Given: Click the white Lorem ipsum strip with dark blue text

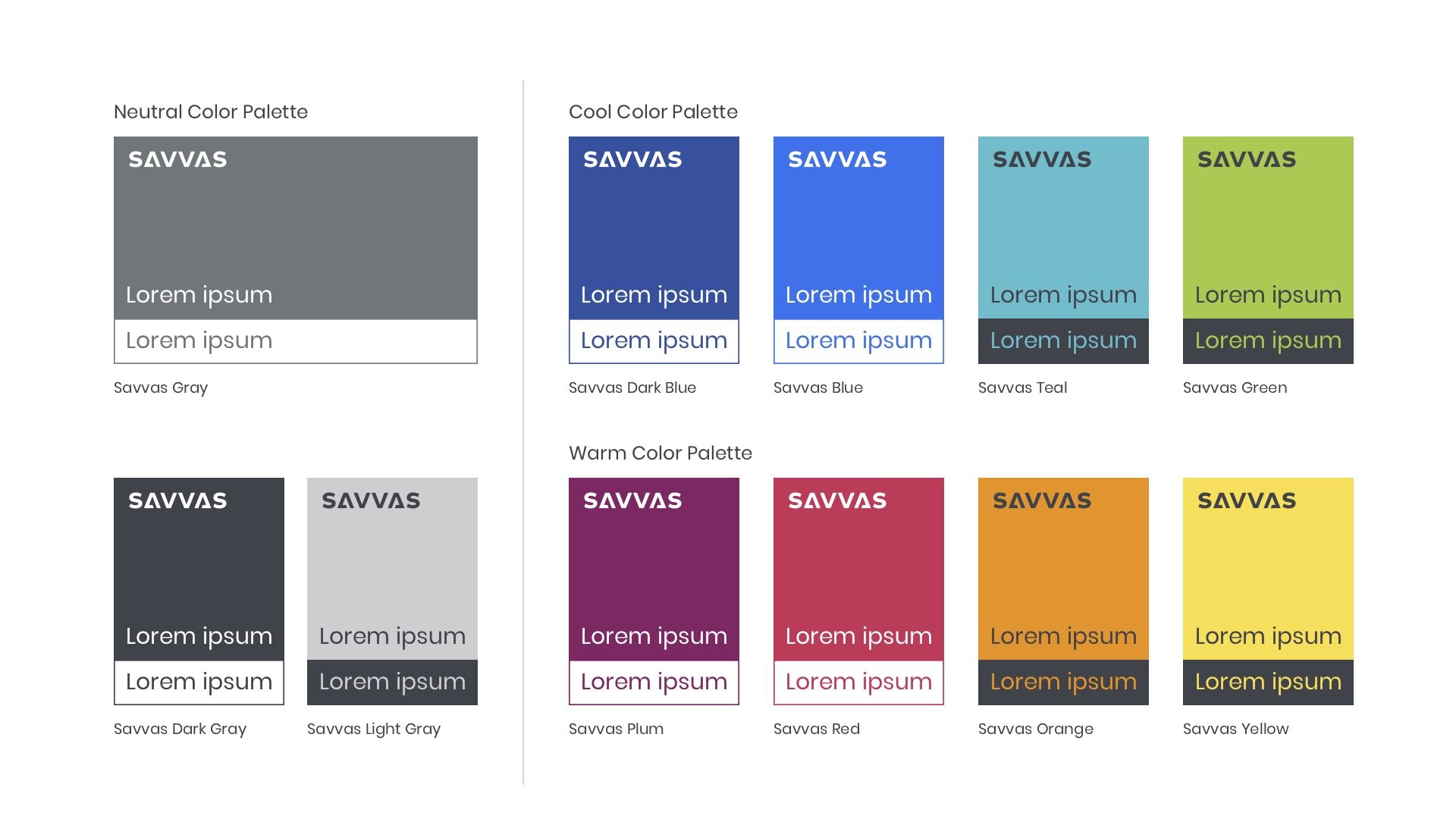Looking at the screenshot, I should pos(654,341).
